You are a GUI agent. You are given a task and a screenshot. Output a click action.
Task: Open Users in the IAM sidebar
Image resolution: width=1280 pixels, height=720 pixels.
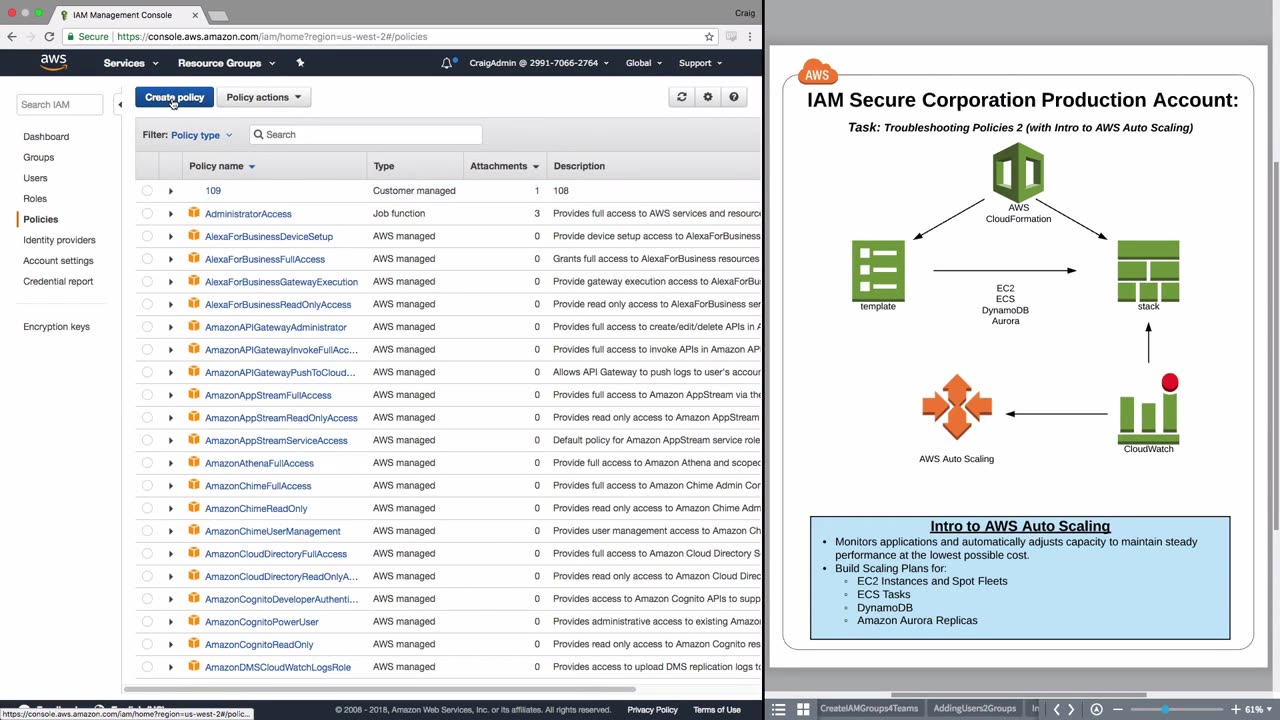click(x=35, y=178)
